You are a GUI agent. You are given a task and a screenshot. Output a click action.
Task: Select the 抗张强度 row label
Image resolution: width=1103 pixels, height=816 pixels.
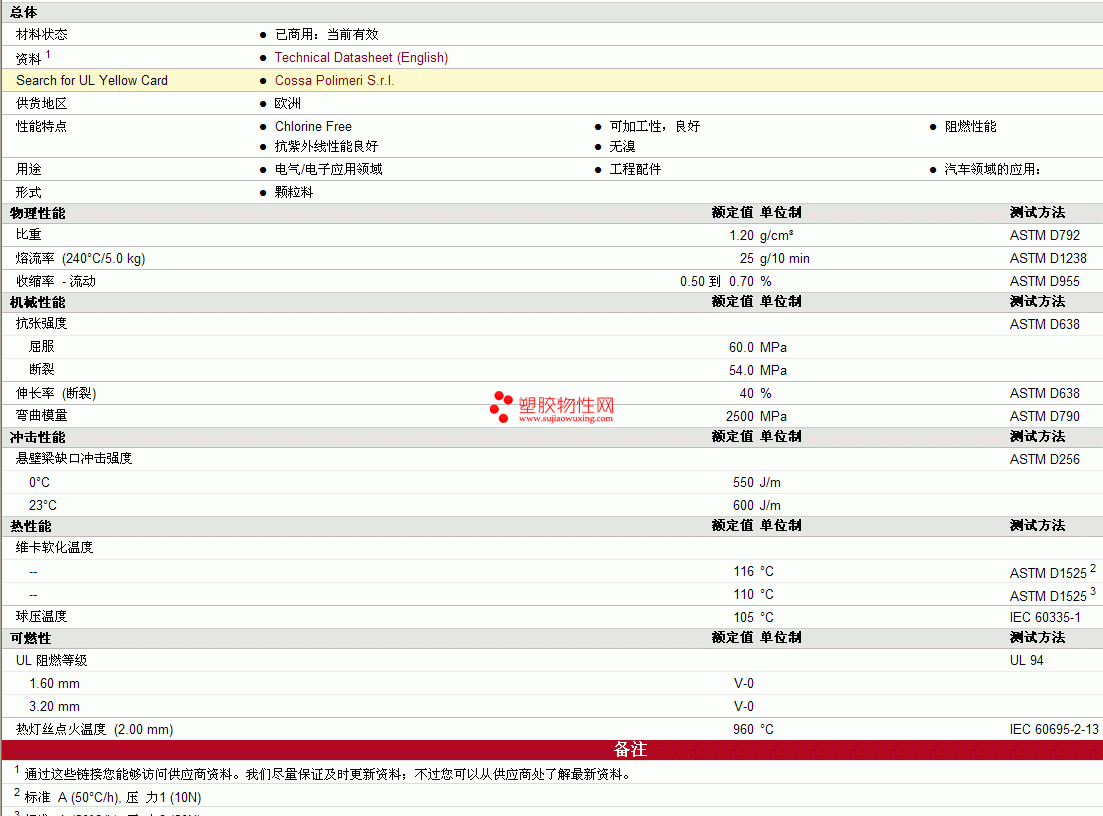(42, 324)
